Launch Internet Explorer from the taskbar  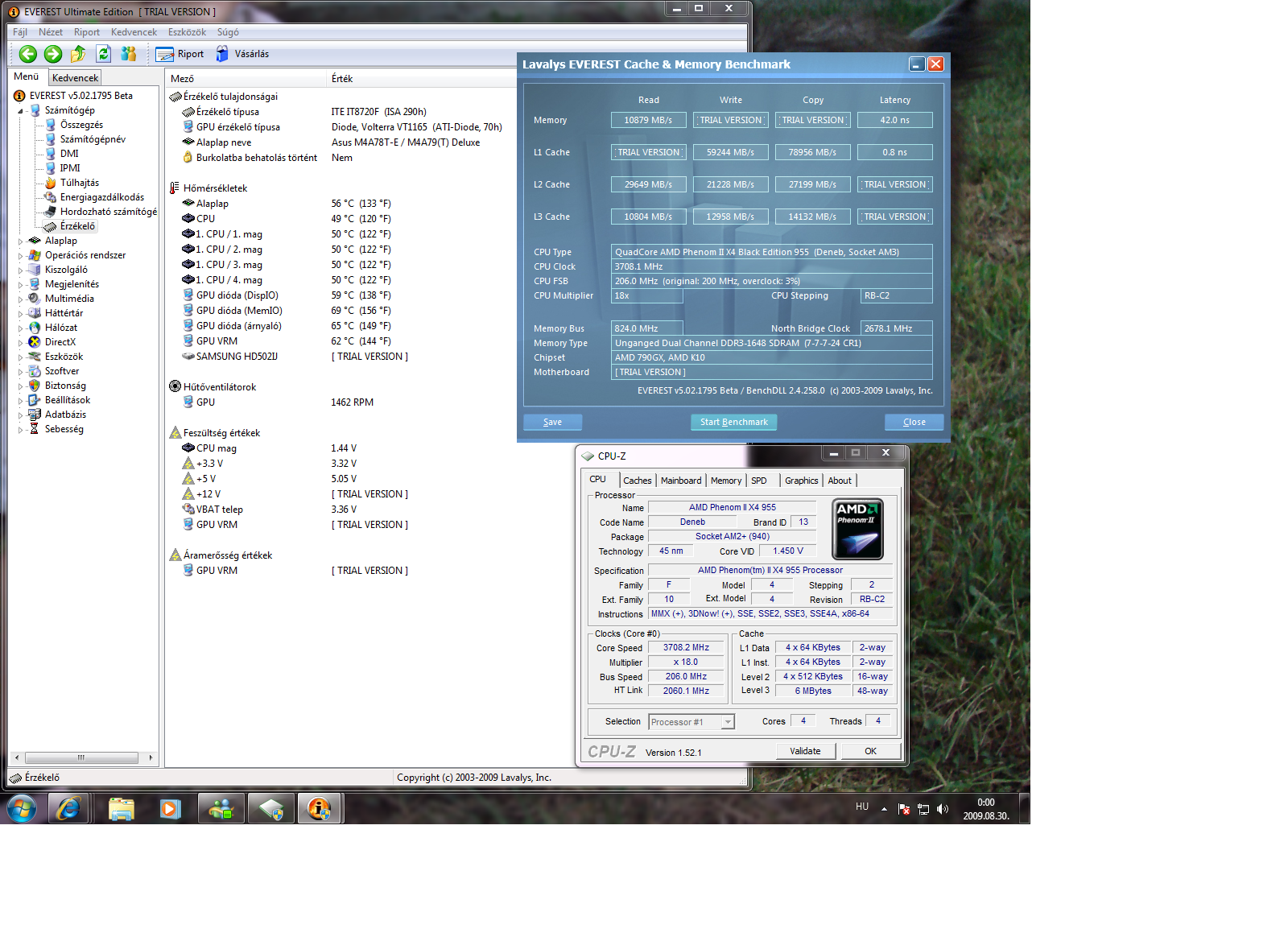pyautogui.click(x=68, y=808)
